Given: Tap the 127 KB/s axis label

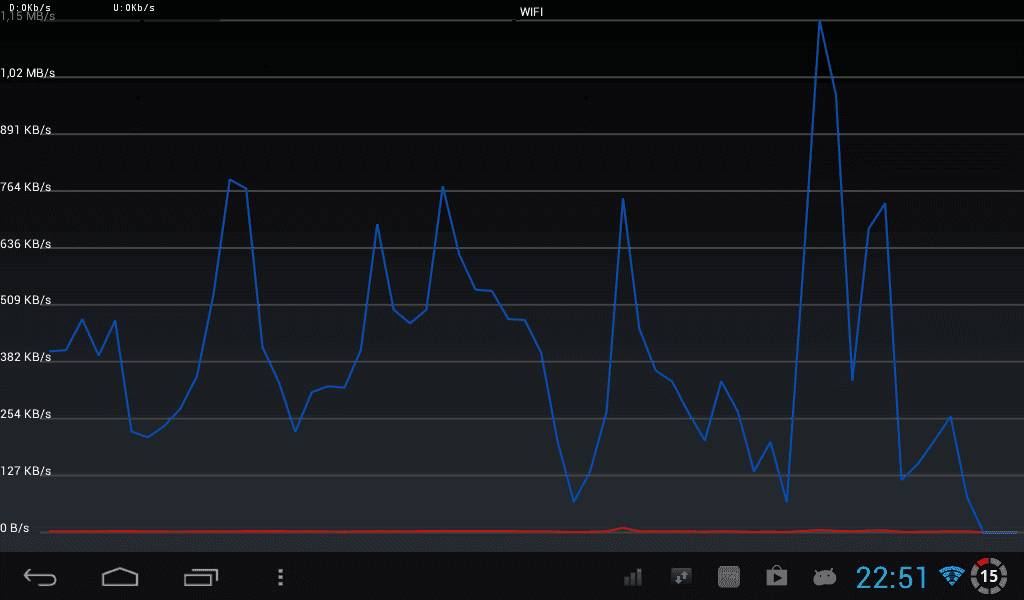Looking at the screenshot, I should pyautogui.click(x=25, y=471).
